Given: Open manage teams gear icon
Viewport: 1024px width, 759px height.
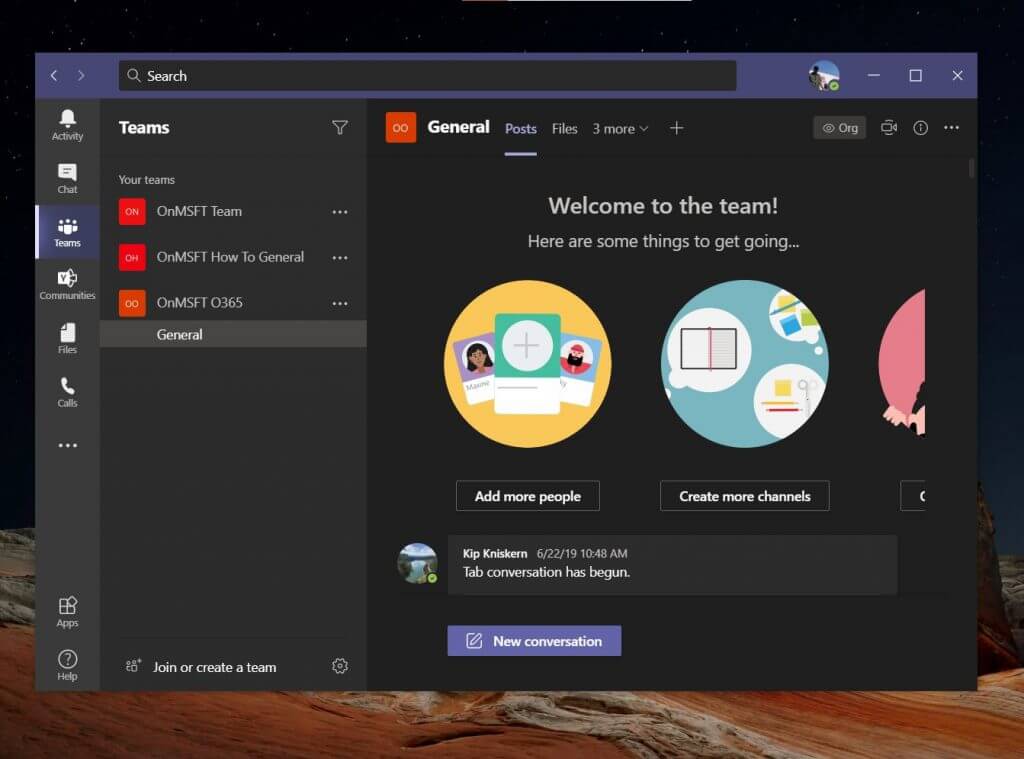Looking at the screenshot, I should pyautogui.click(x=340, y=666).
